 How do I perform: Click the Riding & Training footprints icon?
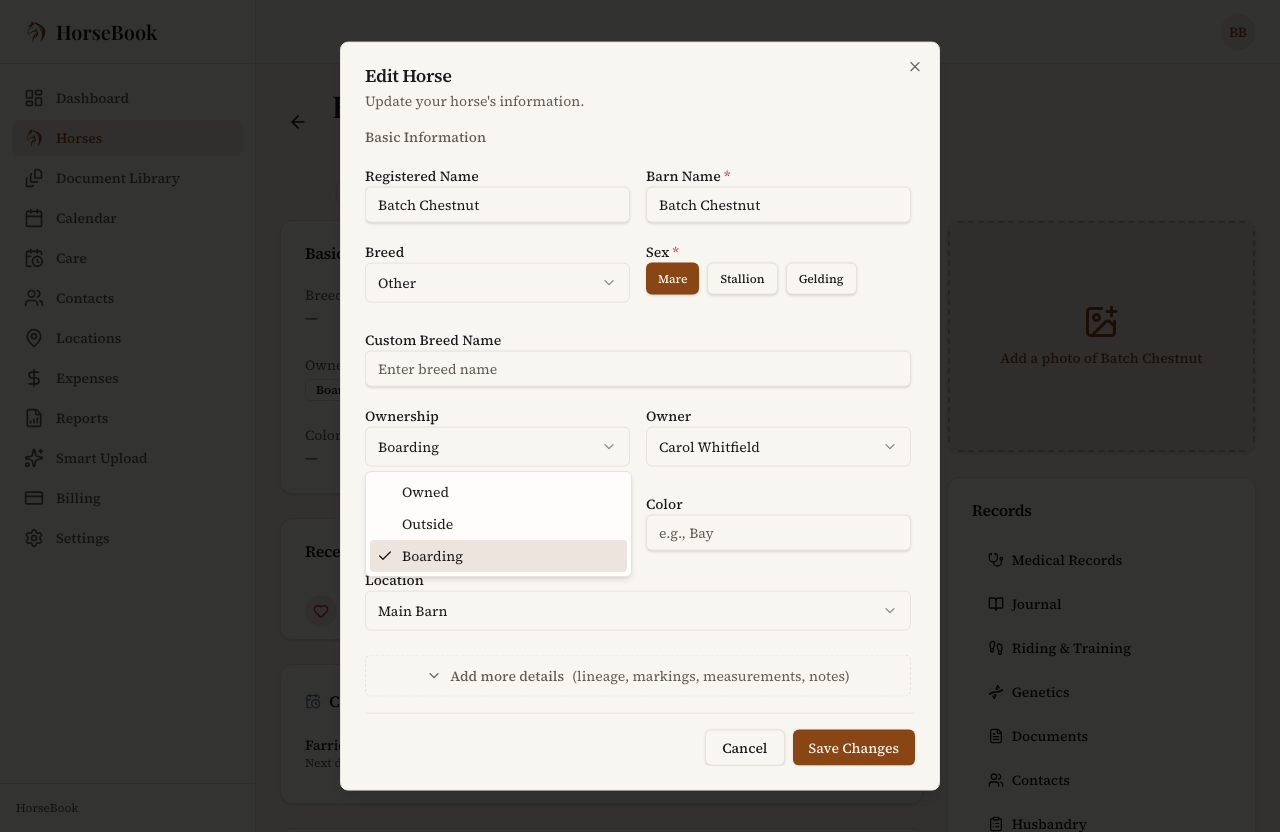tap(996, 648)
